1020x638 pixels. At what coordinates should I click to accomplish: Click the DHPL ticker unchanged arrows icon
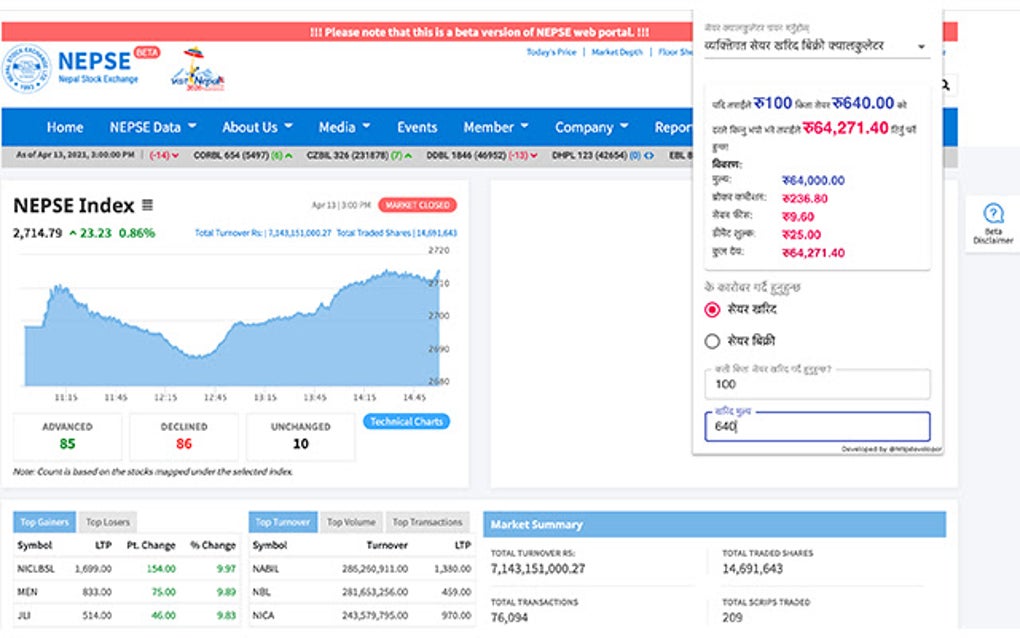649,155
